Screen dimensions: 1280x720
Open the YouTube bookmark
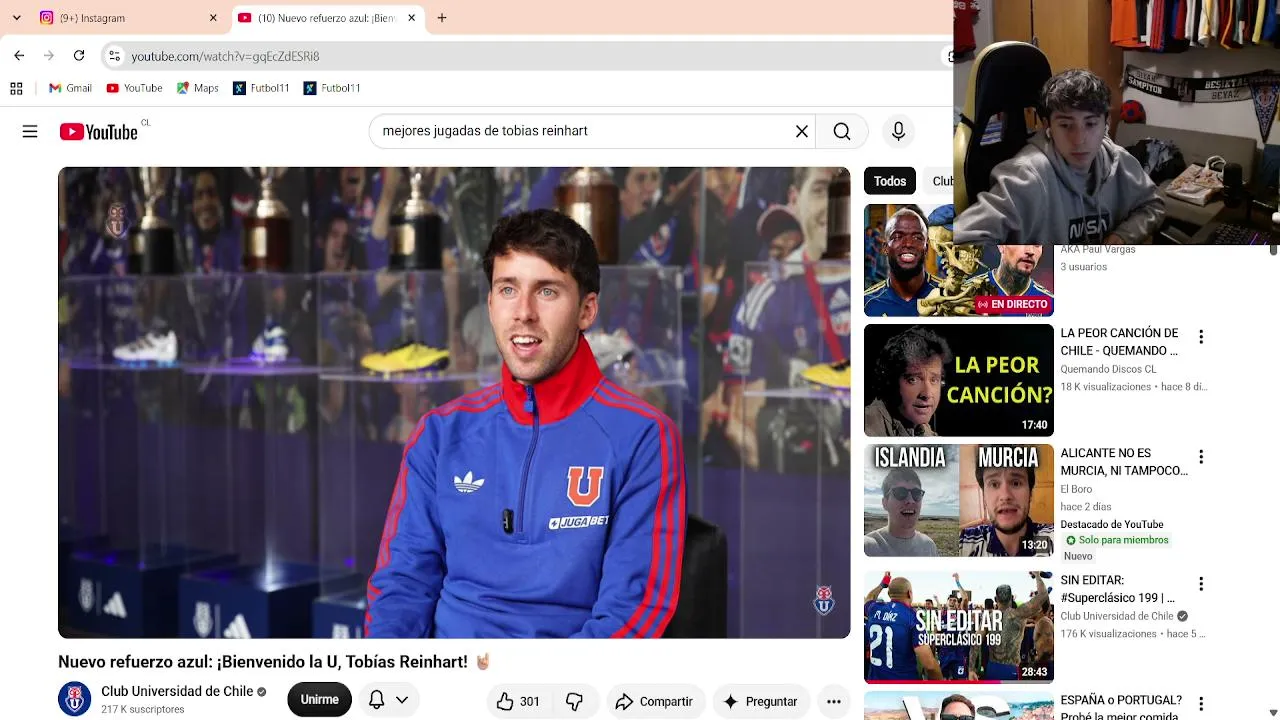tap(134, 88)
